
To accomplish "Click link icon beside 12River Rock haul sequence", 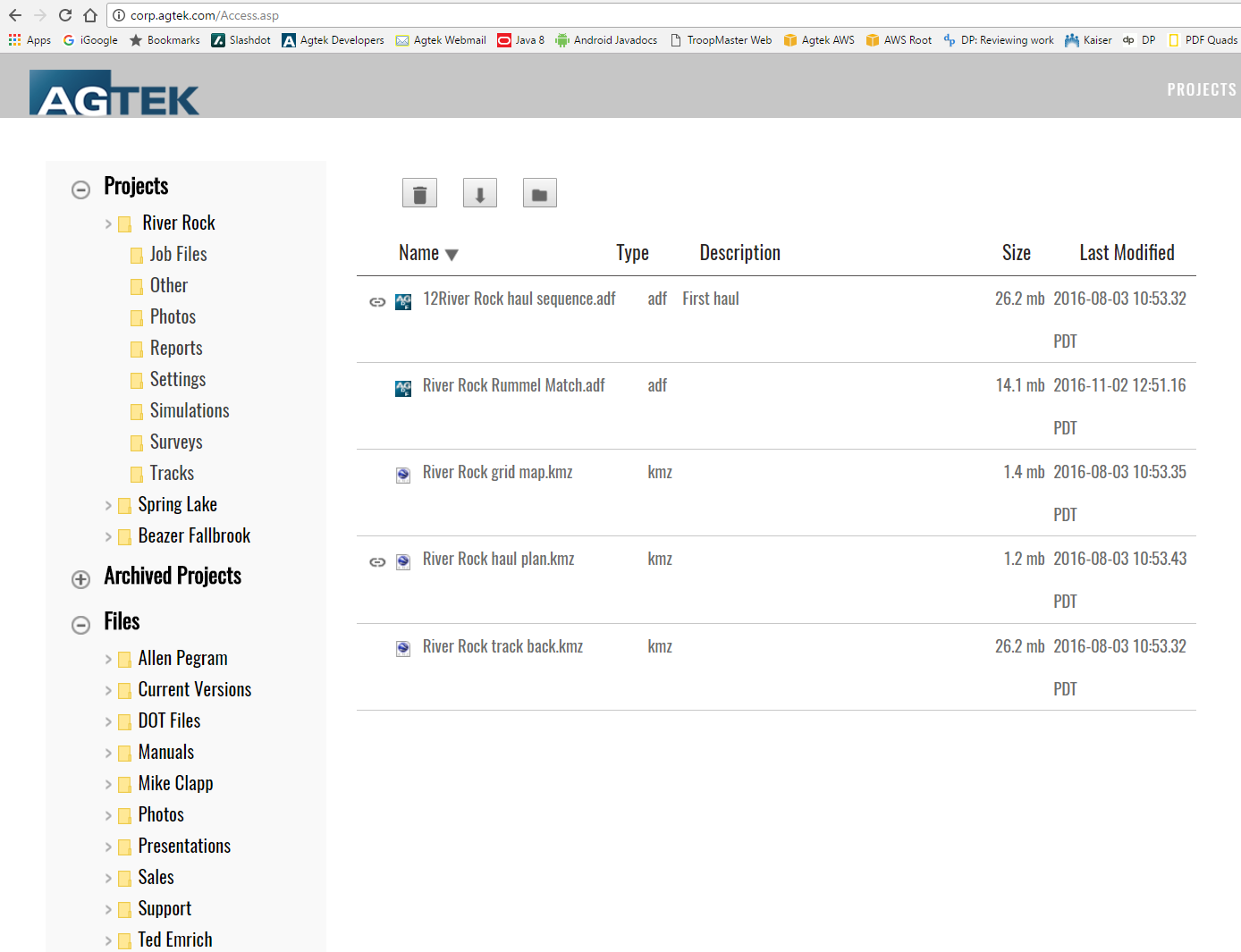I will (377, 302).
